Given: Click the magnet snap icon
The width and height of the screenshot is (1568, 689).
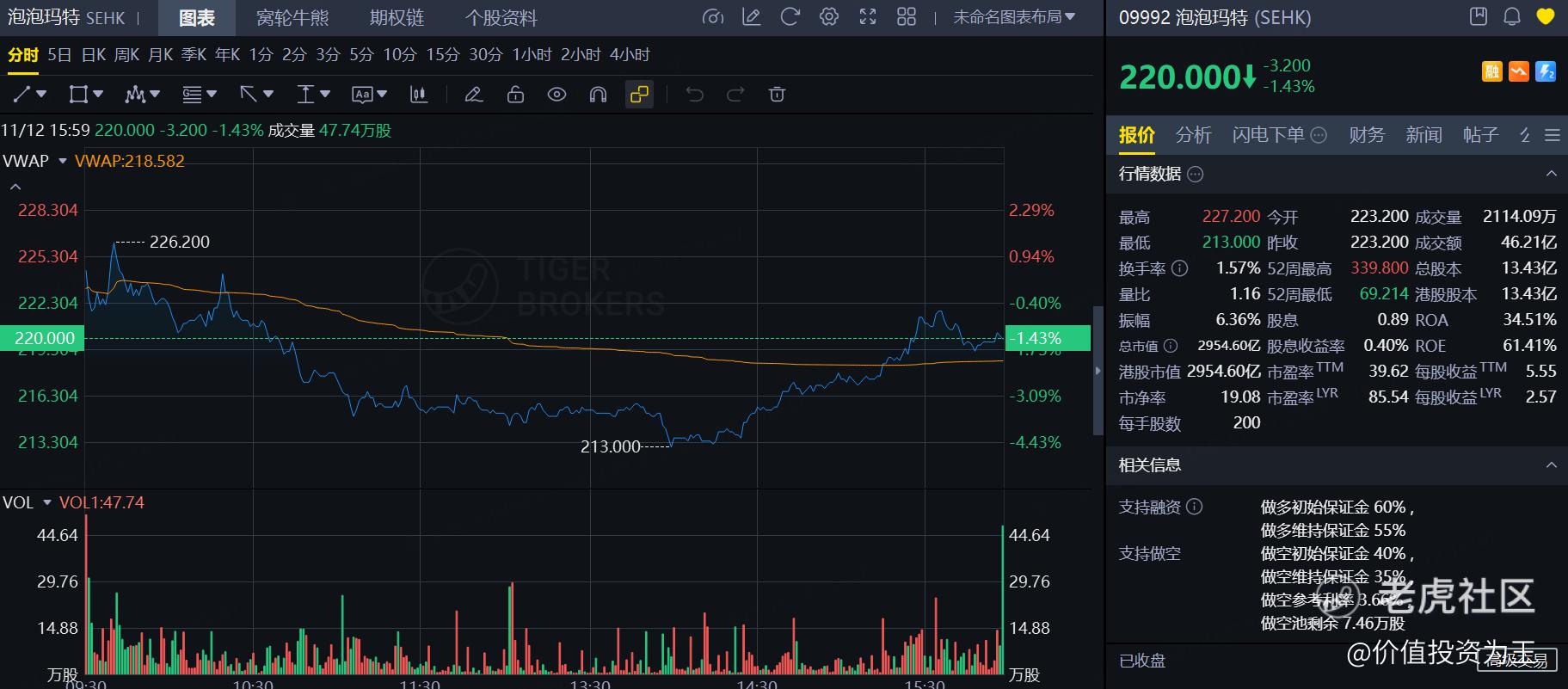Looking at the screenshot, I should coord(598,95).
